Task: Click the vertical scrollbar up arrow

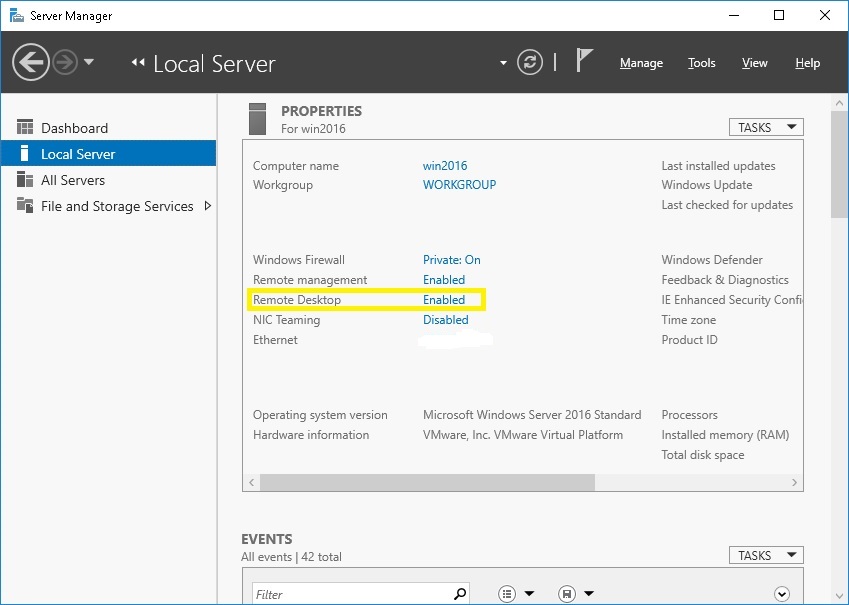Action: click(839, 102)
